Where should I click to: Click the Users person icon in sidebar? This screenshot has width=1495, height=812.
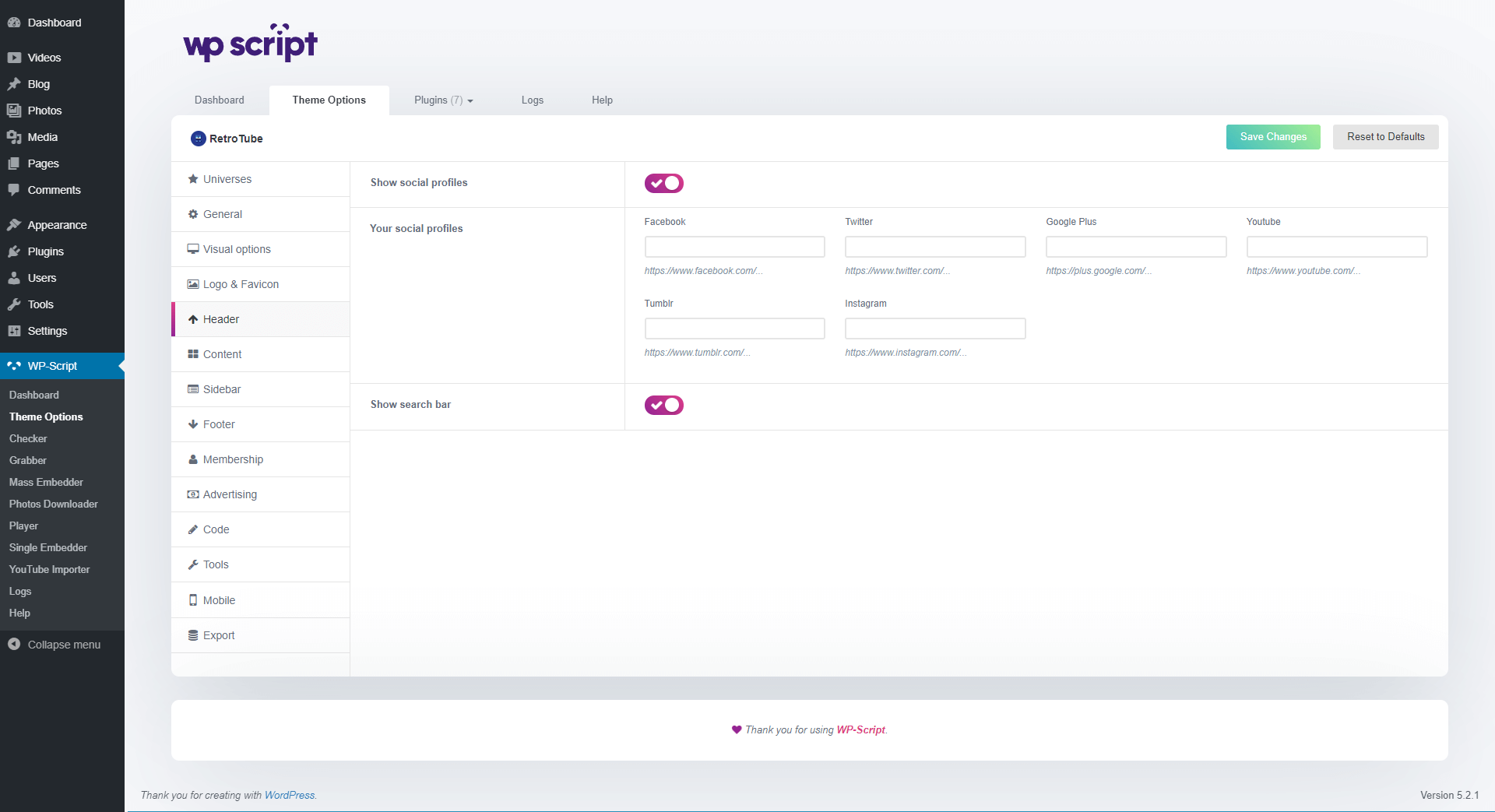coord(14,278)
